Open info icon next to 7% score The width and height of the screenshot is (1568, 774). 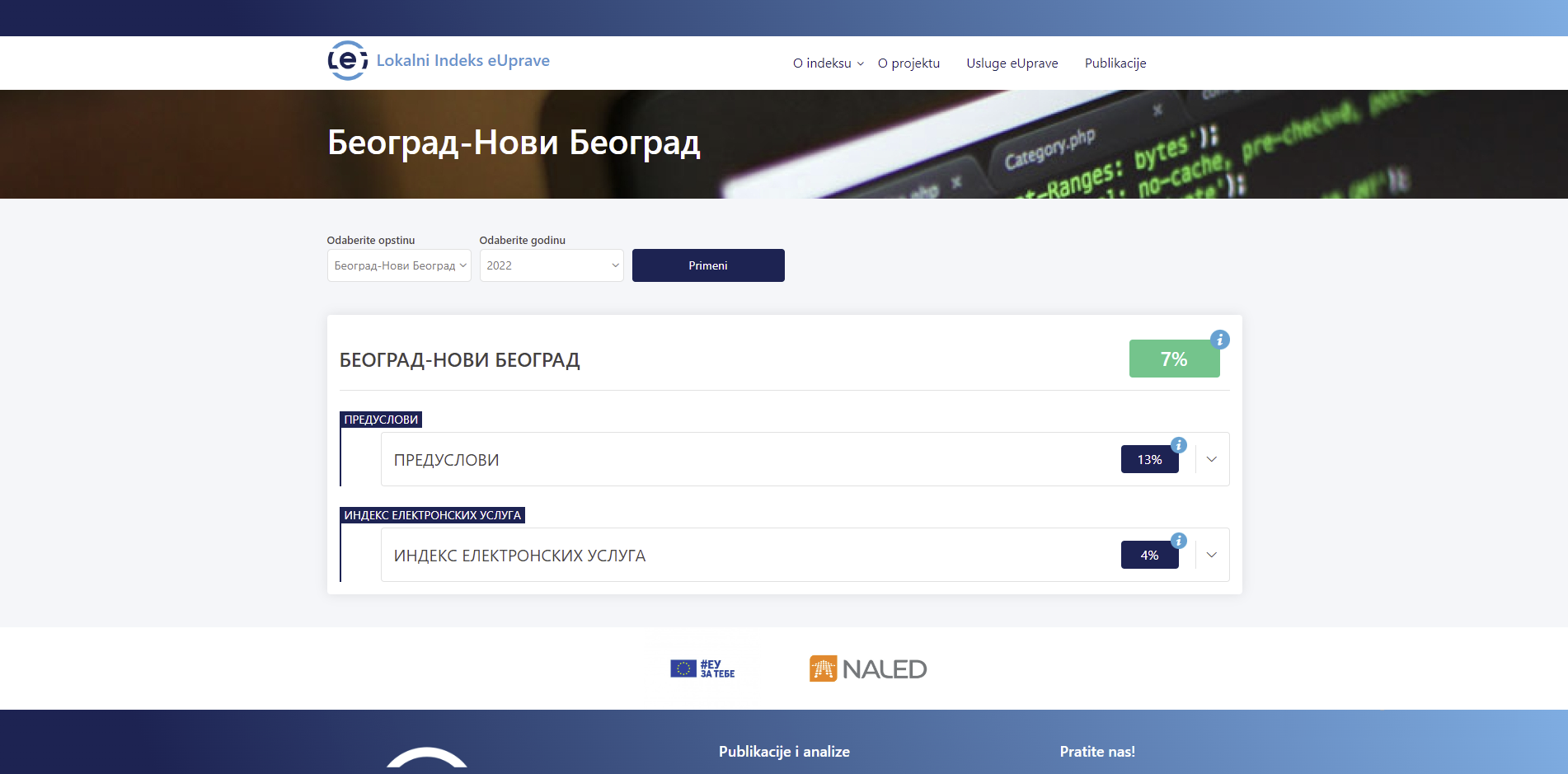[x=1220, y=340]
